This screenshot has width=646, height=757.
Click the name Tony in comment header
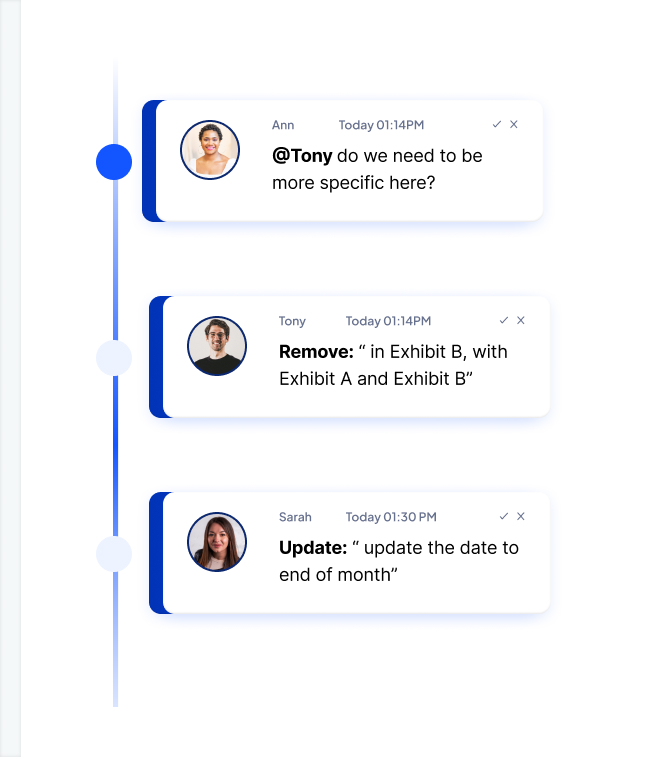(292, 321)
